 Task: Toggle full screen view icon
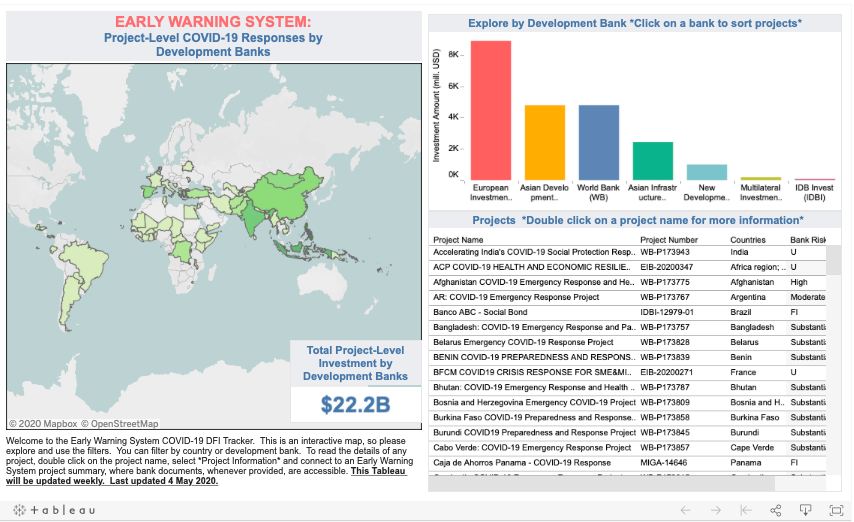coord(835,510)
